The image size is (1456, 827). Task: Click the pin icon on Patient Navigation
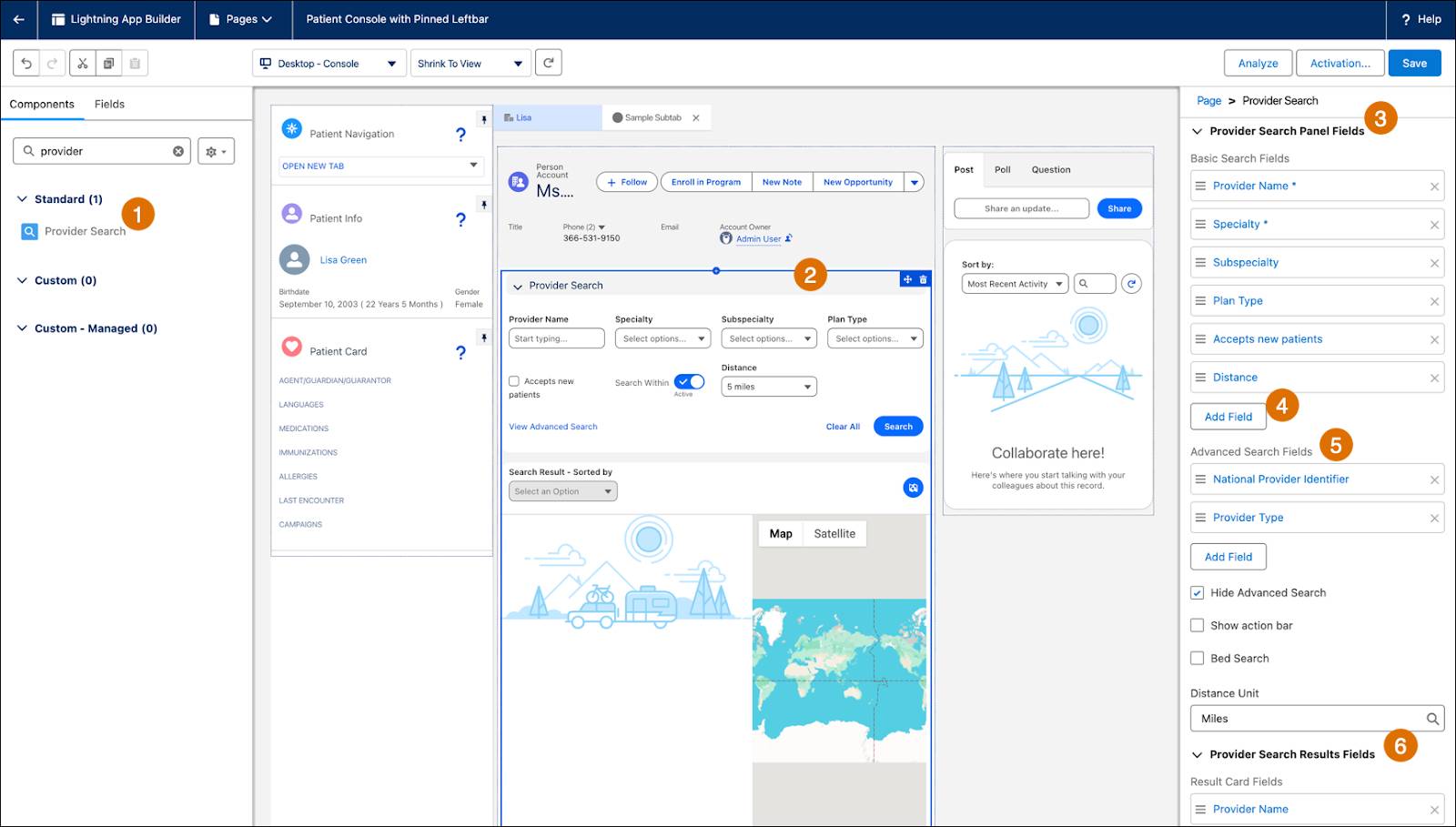coord(483,119)
